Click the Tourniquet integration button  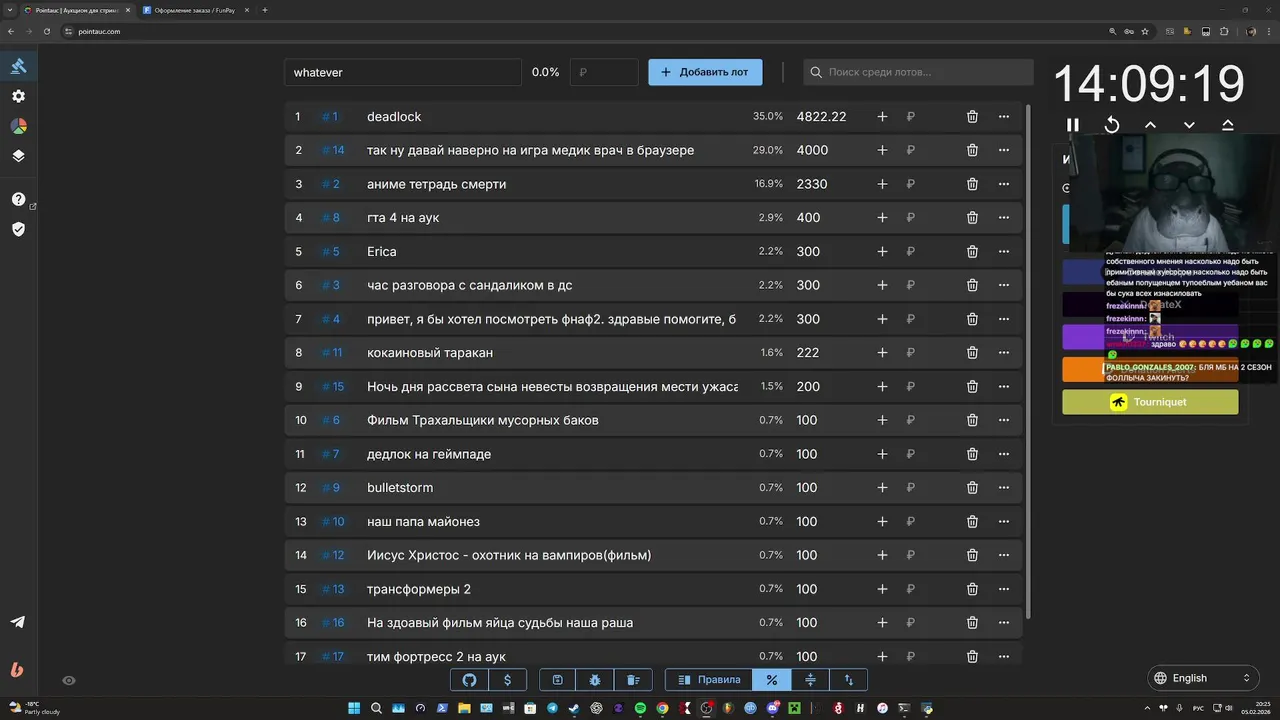[1150, 402]
